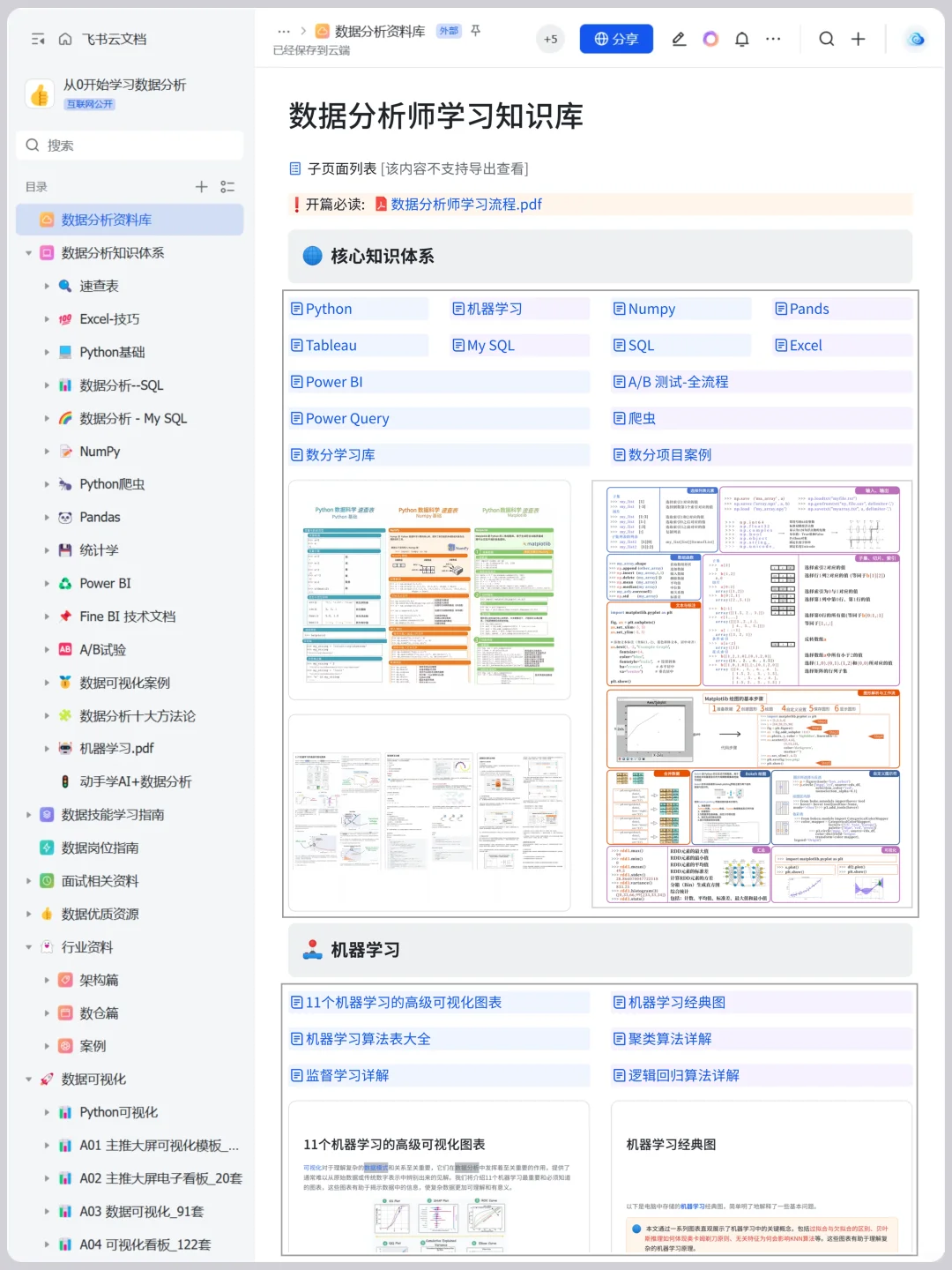The width and height of the screenshot is (952, 1270).
Task: Open the 机器学习 link under 核心知识体系
Action: click(x=495, y=309)
